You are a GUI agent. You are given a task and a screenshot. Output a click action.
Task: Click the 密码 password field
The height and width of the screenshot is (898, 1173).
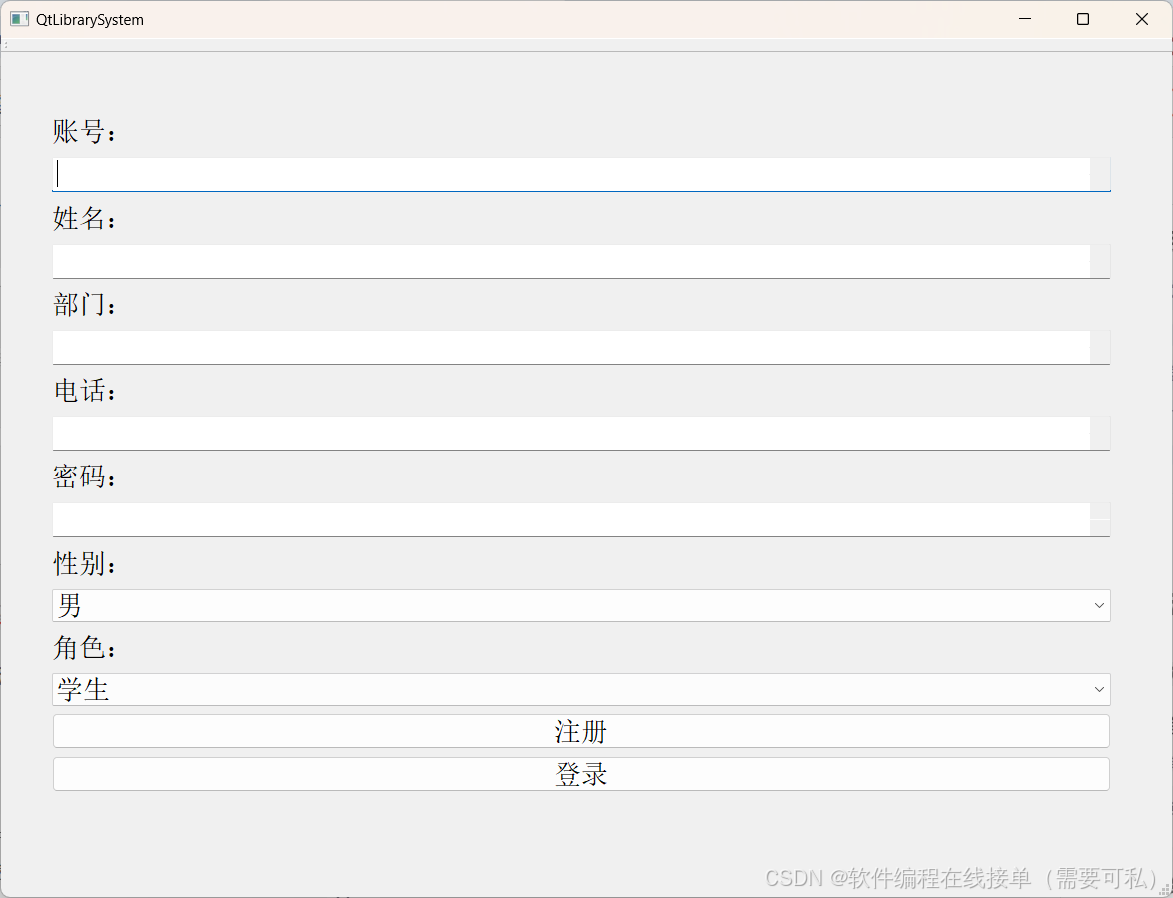pos(581,519)
